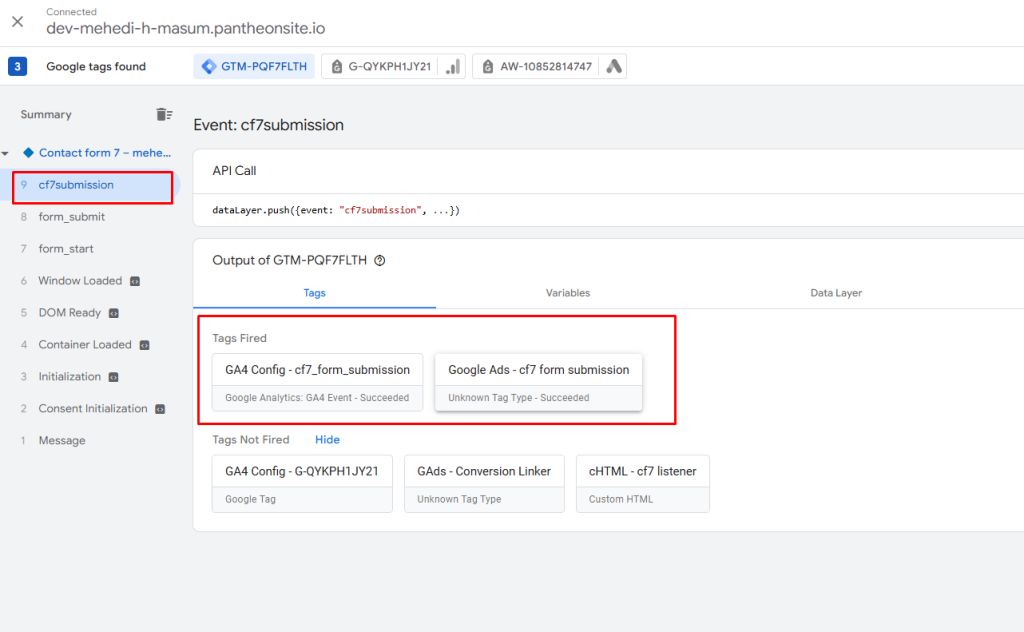Open GA4 Config - cf7_form_submission tag card
The image size is (1024, 632).
tap(317, 383)
